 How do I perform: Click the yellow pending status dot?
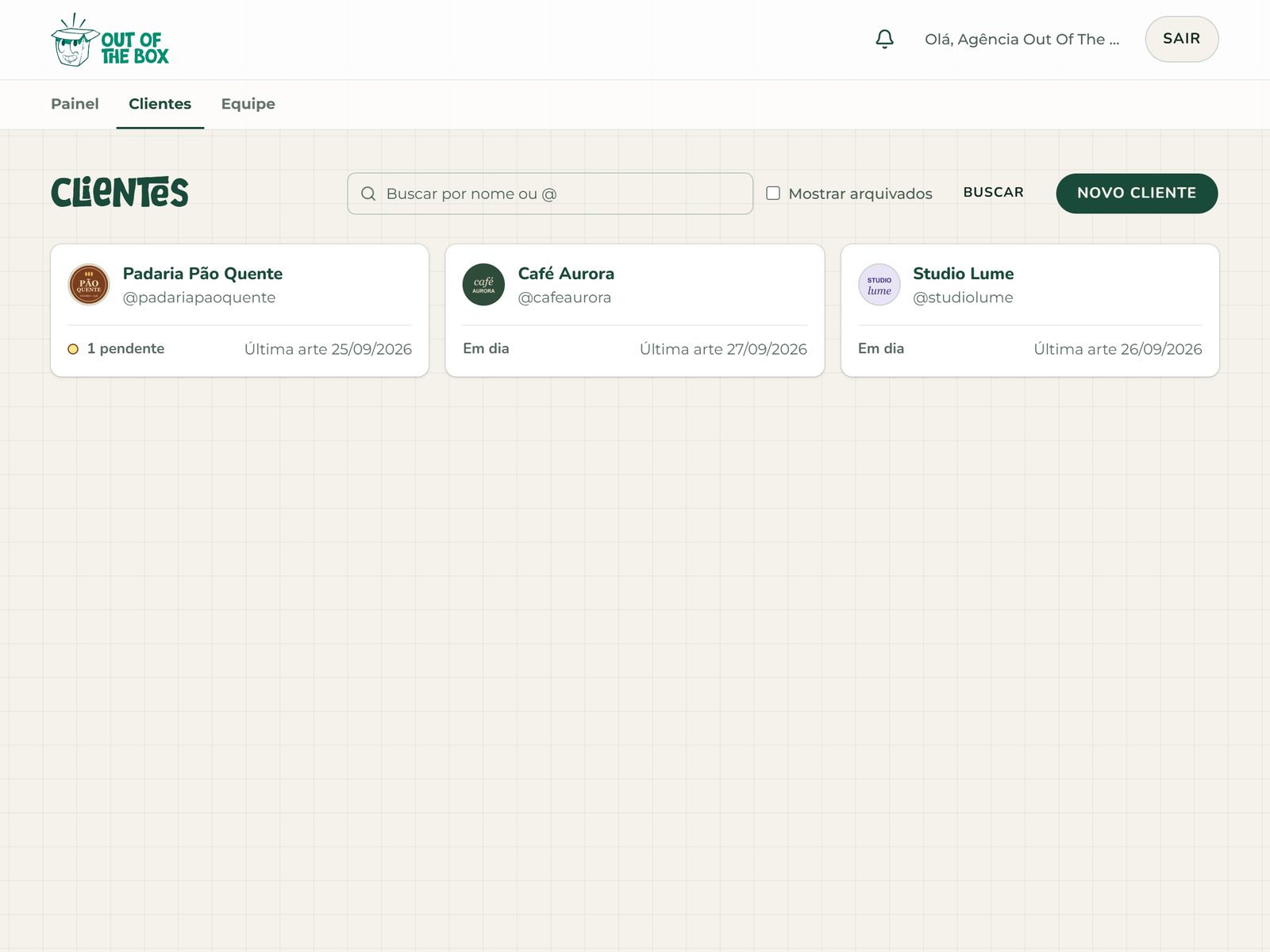pos(73,349)
